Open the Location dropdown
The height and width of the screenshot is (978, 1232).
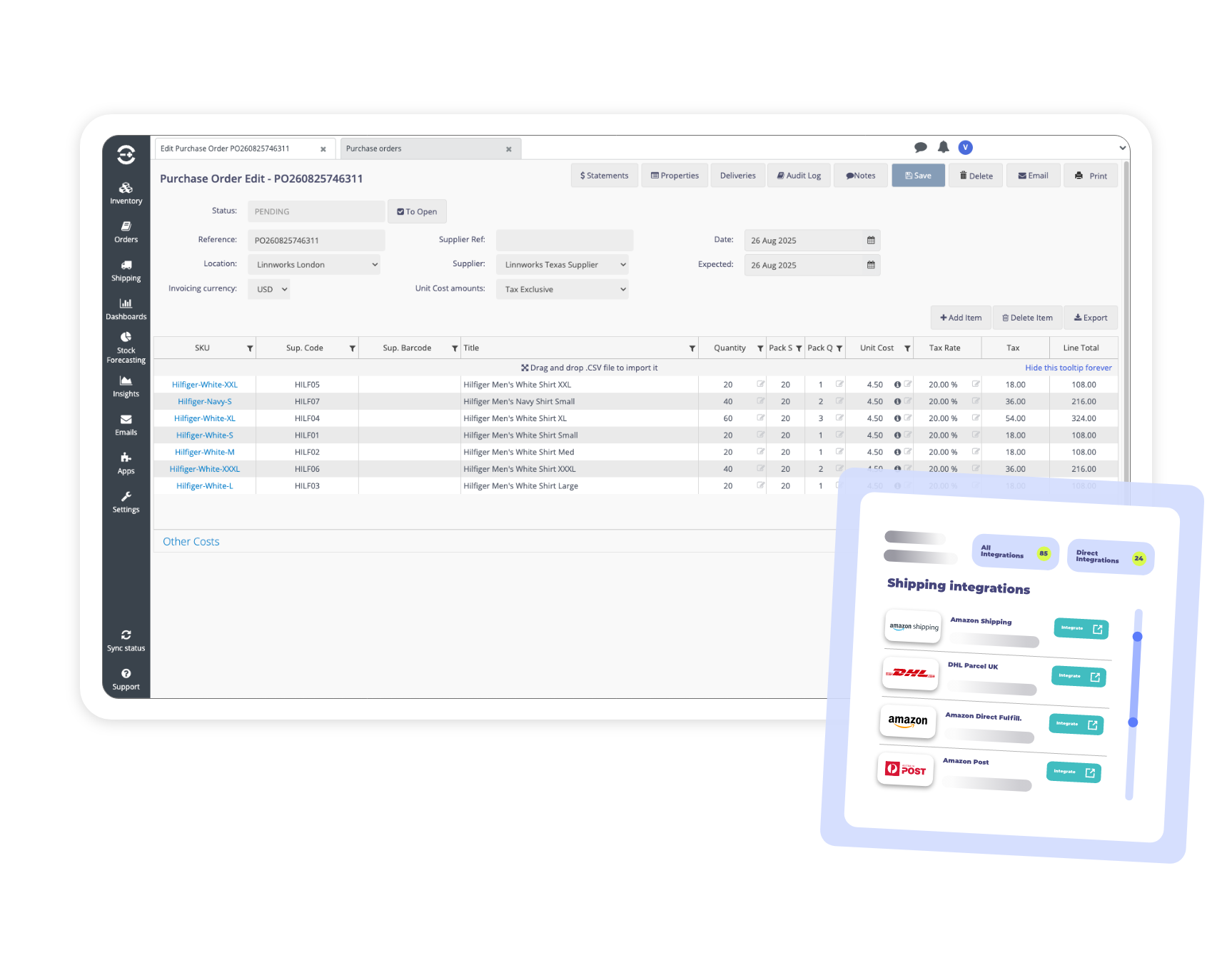coord(314,264)
